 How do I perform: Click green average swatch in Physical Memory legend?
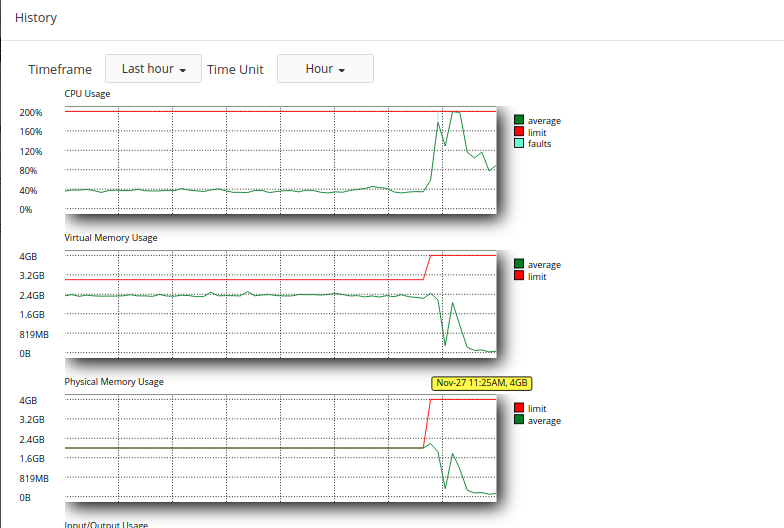519,419
